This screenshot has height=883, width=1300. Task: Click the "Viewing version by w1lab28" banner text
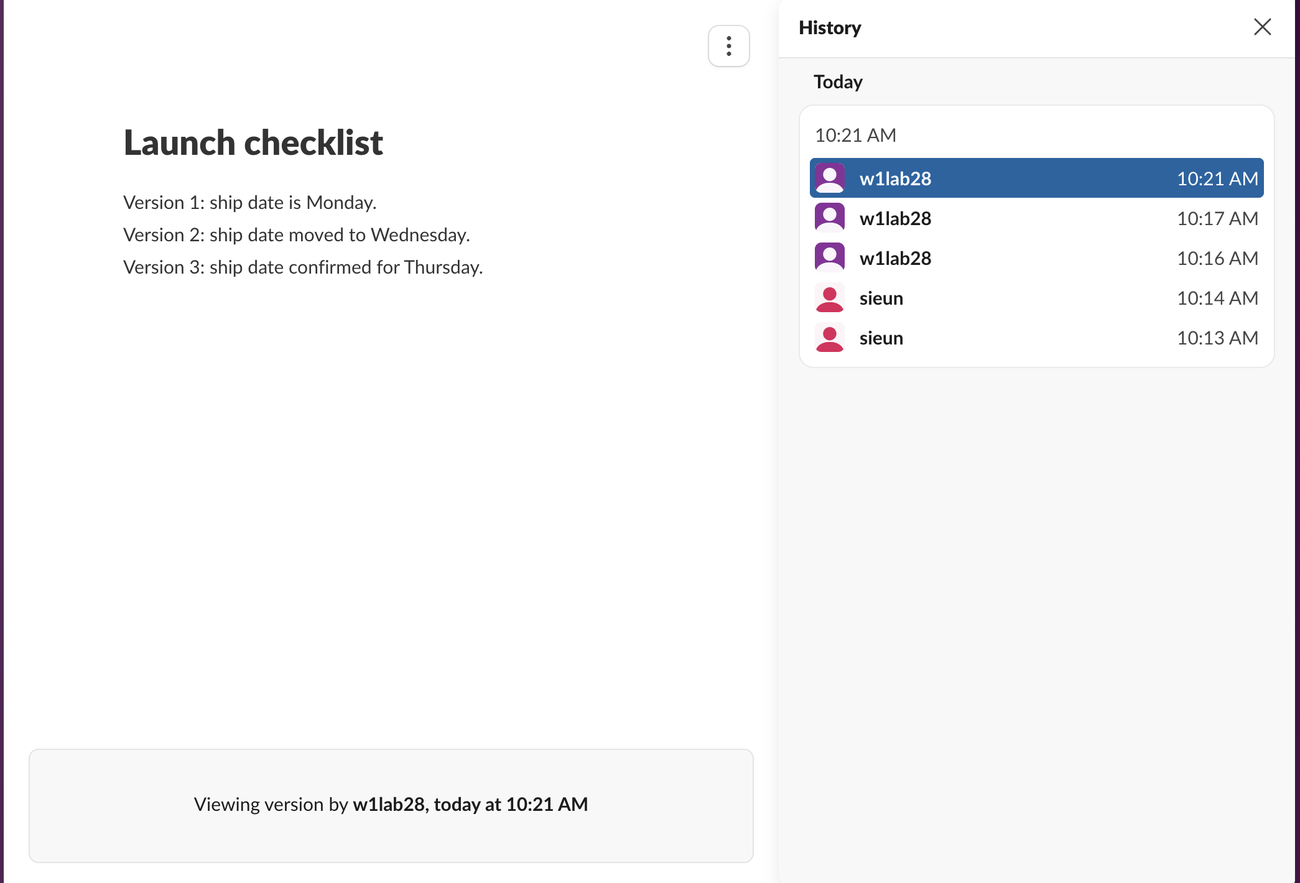391,804
